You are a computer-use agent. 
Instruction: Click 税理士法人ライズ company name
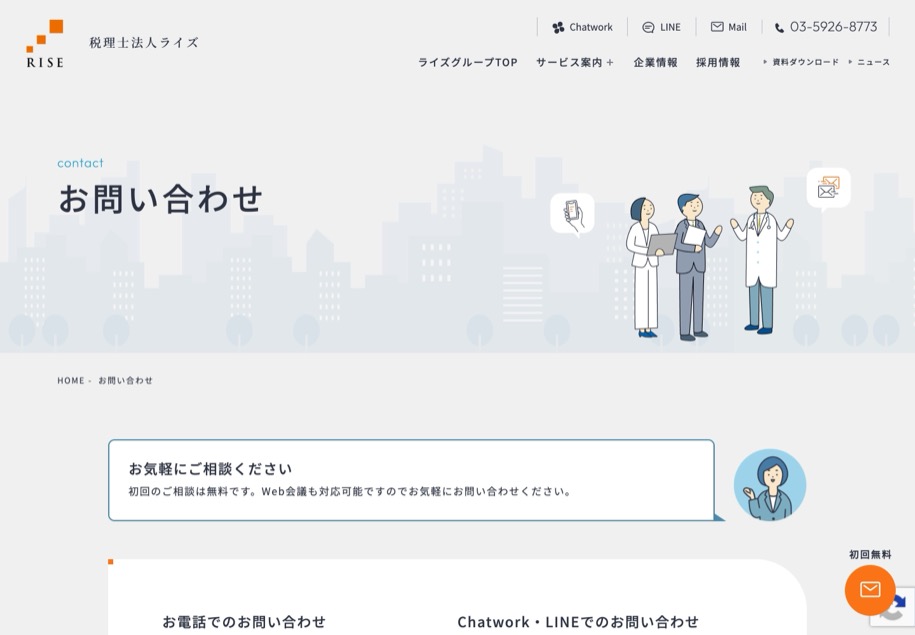point(144,43)
